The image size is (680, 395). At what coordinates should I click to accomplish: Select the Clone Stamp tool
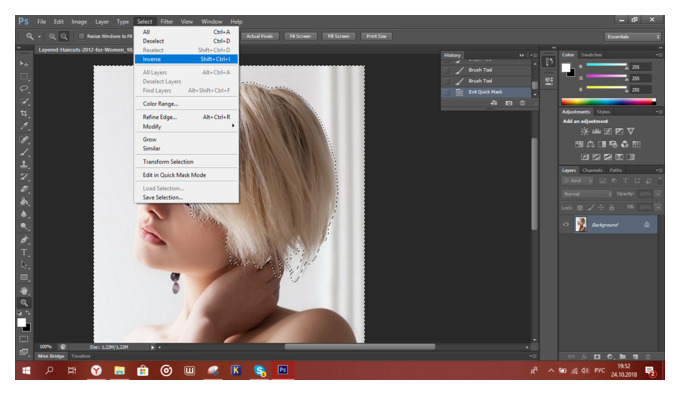[24, 164]
